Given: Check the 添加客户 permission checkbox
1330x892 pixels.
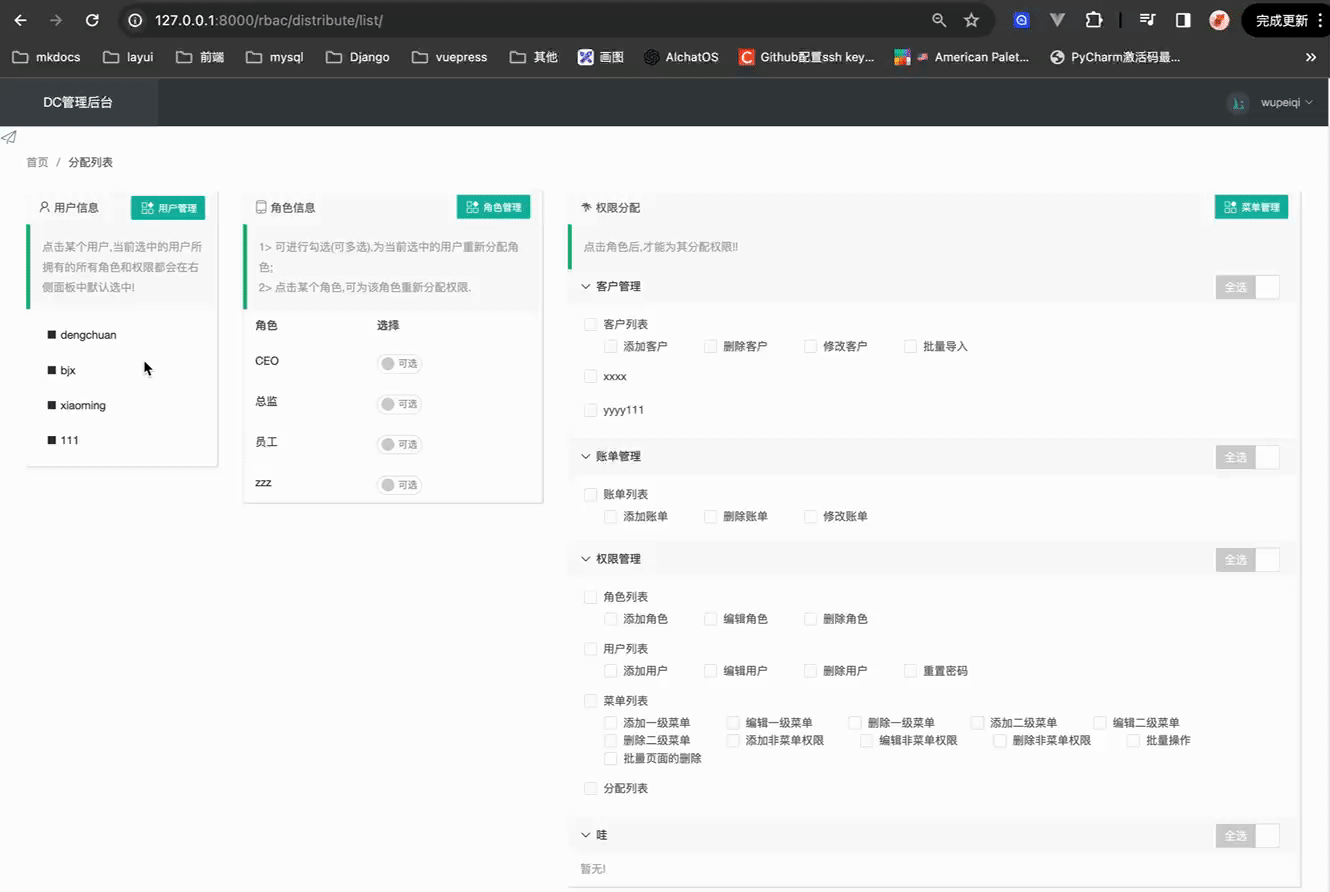Looking at the screenshot, I should [611, 346].
